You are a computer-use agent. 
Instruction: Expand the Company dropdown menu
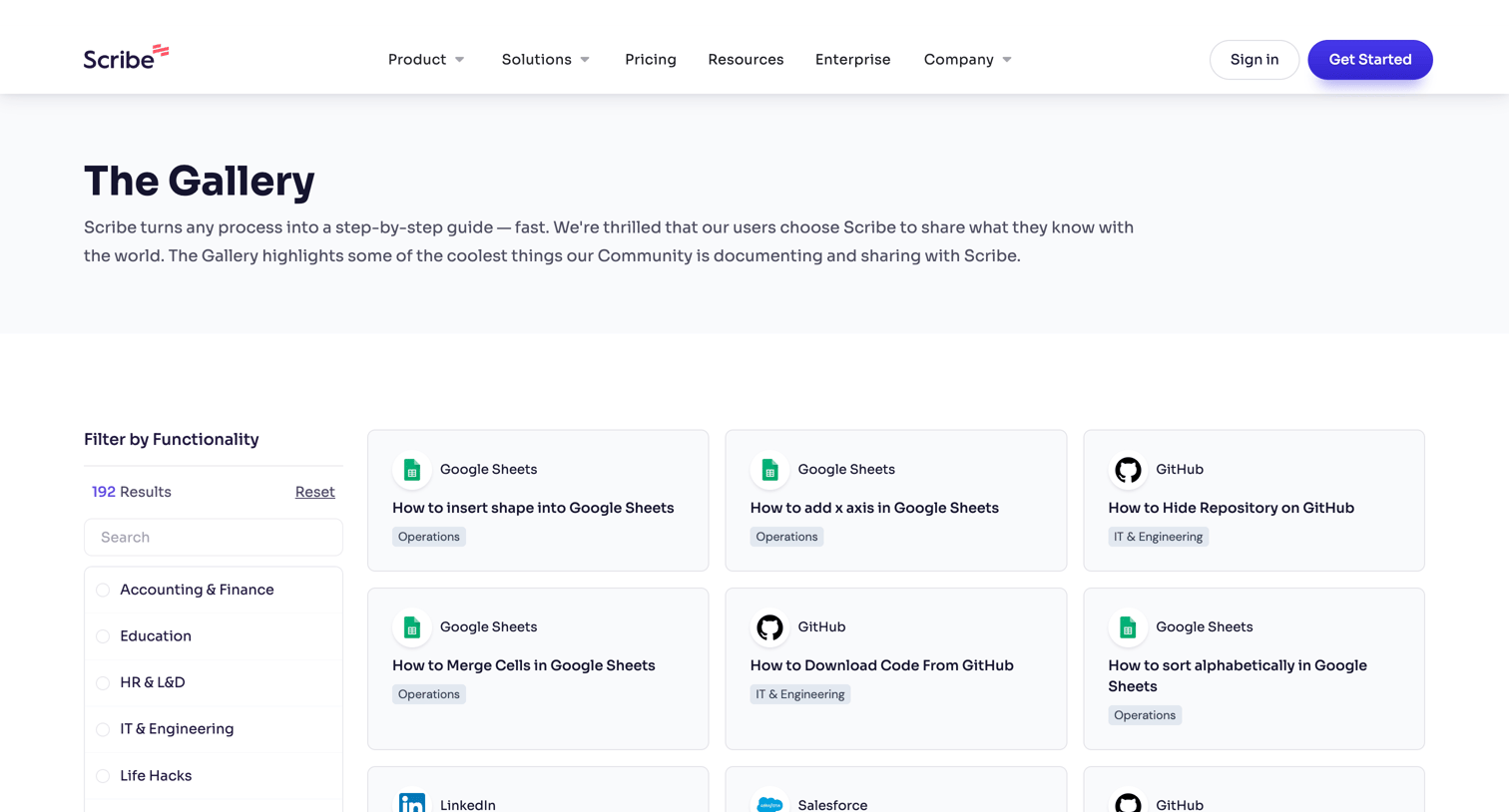coord(968,60)
